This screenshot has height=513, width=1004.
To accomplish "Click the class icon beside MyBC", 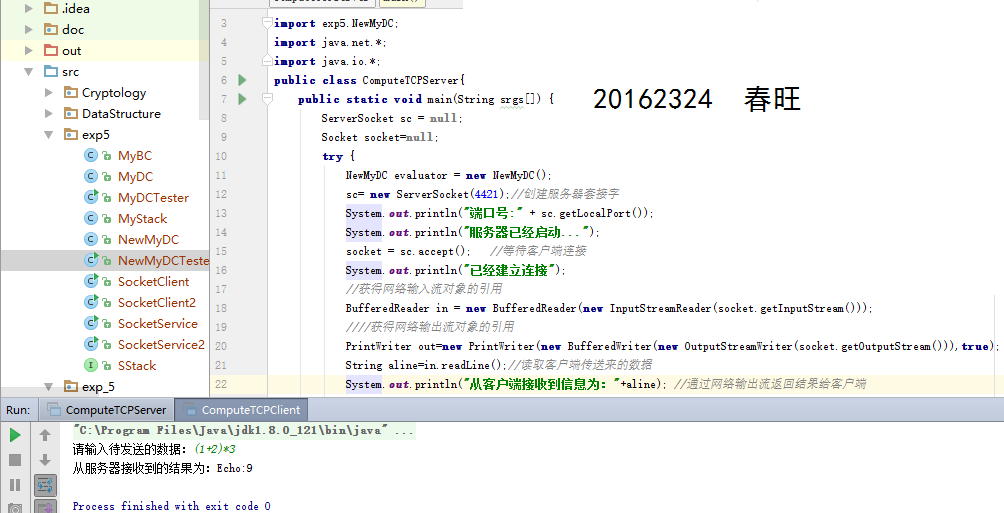I will pos(91,156).
